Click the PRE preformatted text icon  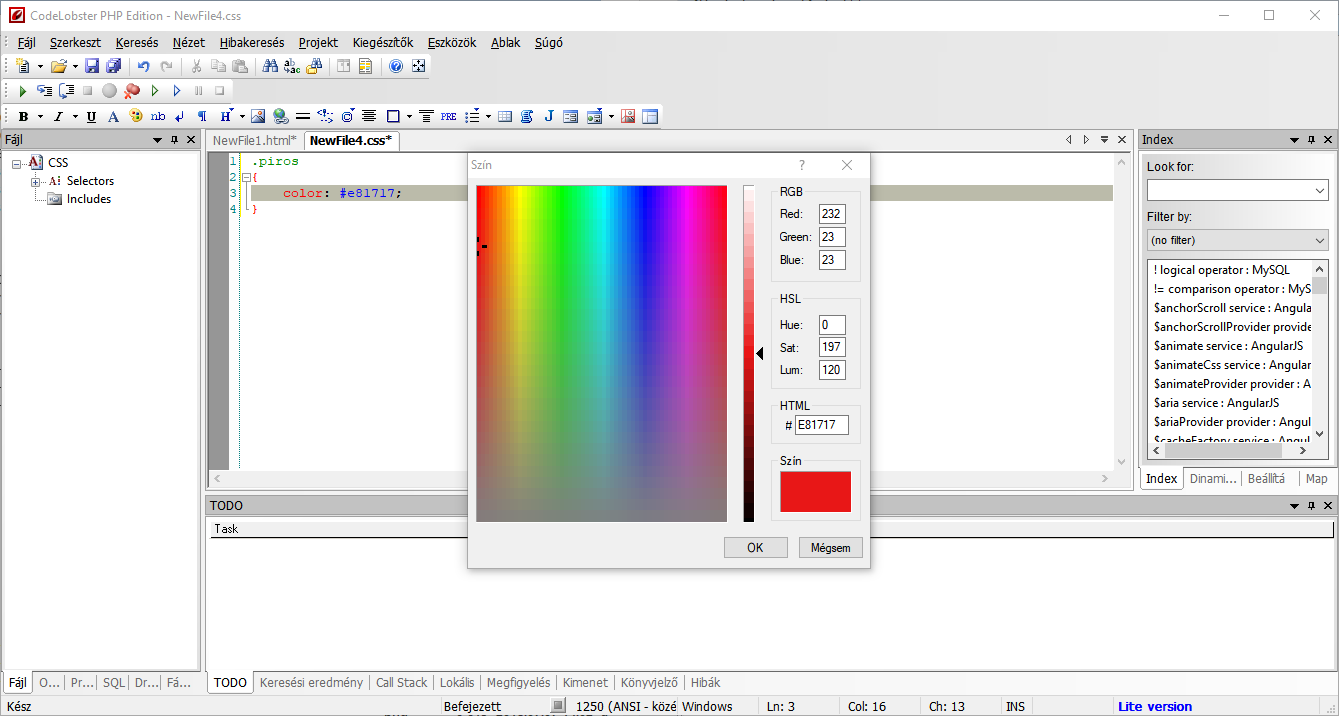[x=448, y=117]
